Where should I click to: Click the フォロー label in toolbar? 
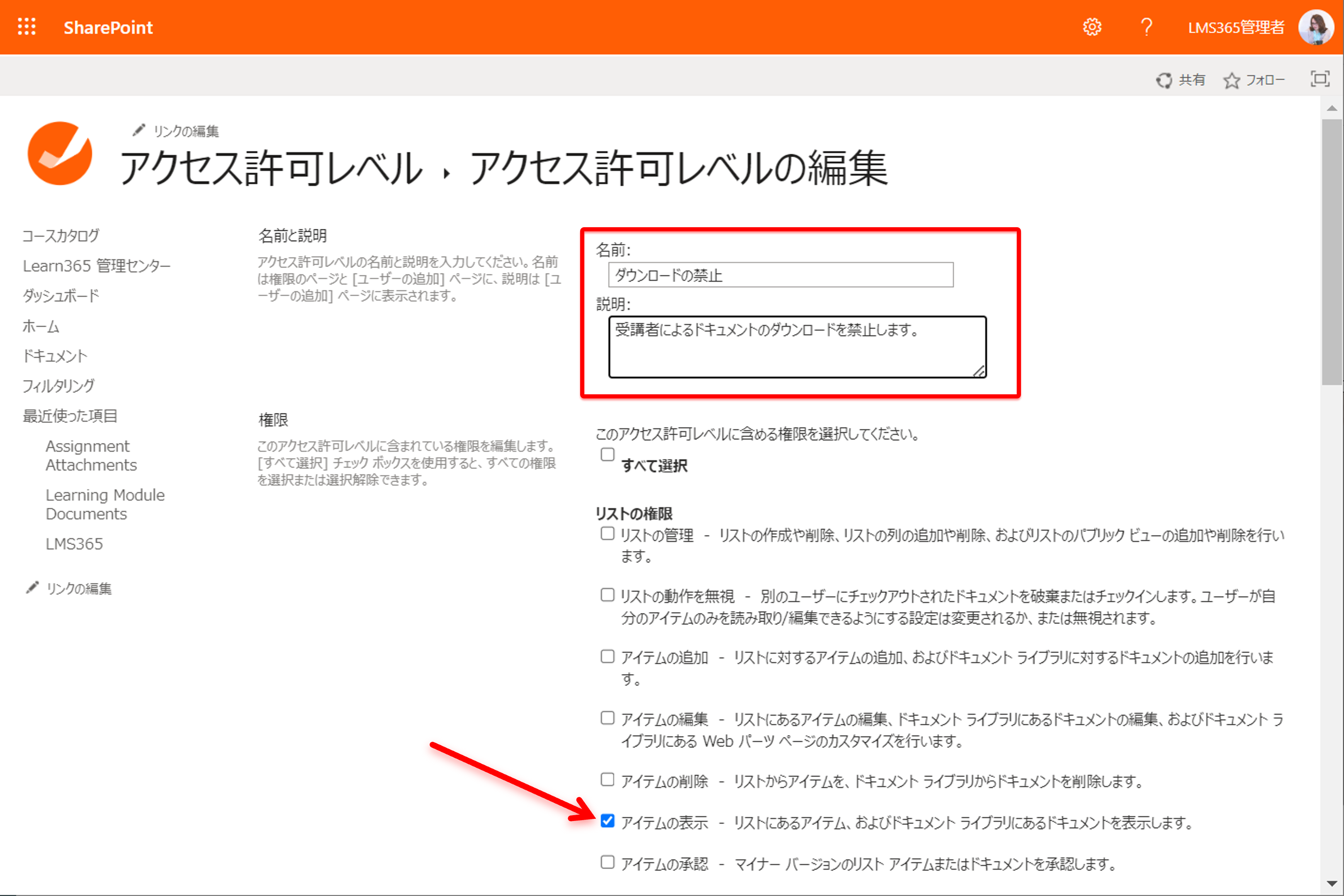1265,80
